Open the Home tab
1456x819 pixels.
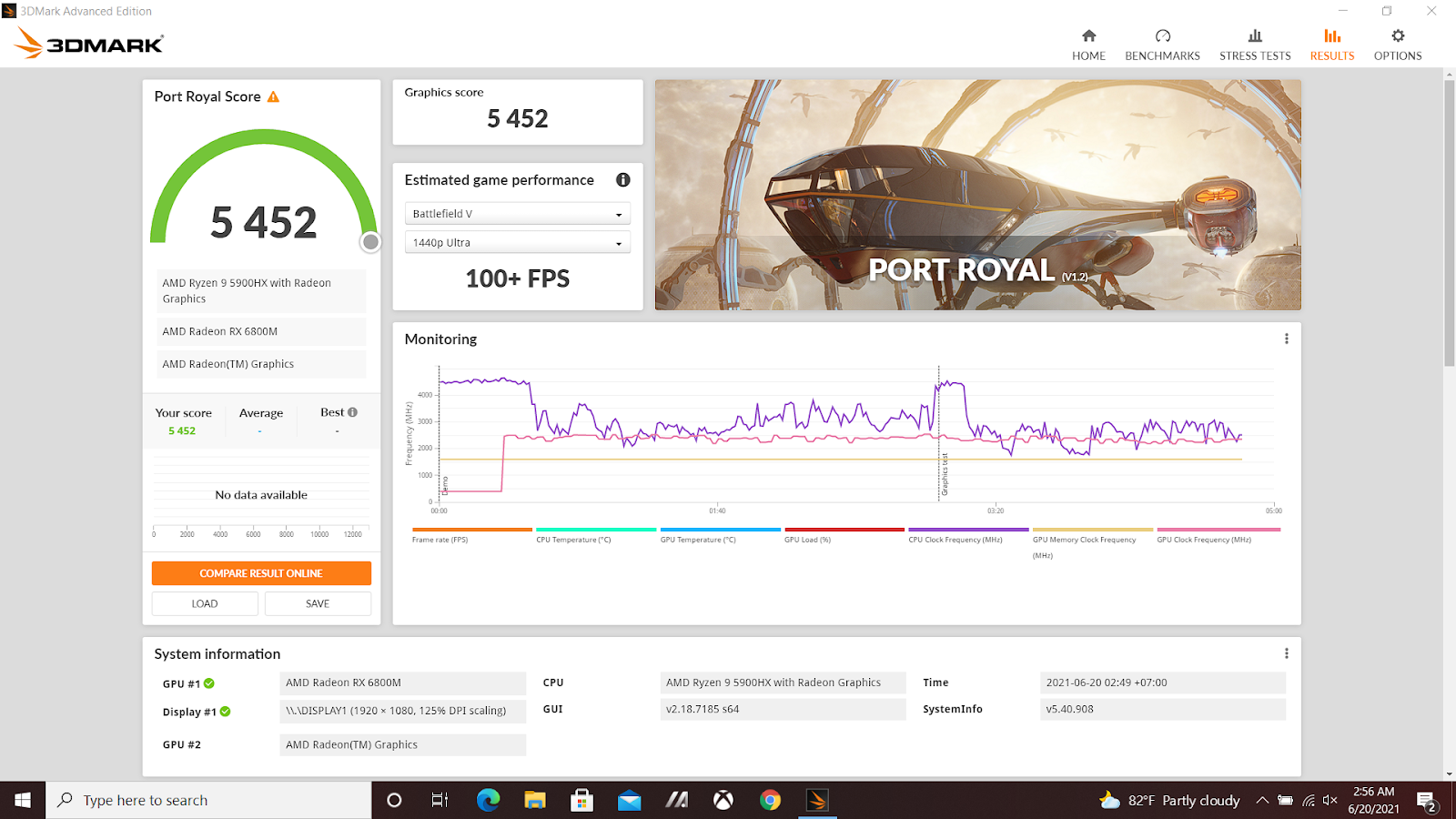click(x=1088, y=45)
